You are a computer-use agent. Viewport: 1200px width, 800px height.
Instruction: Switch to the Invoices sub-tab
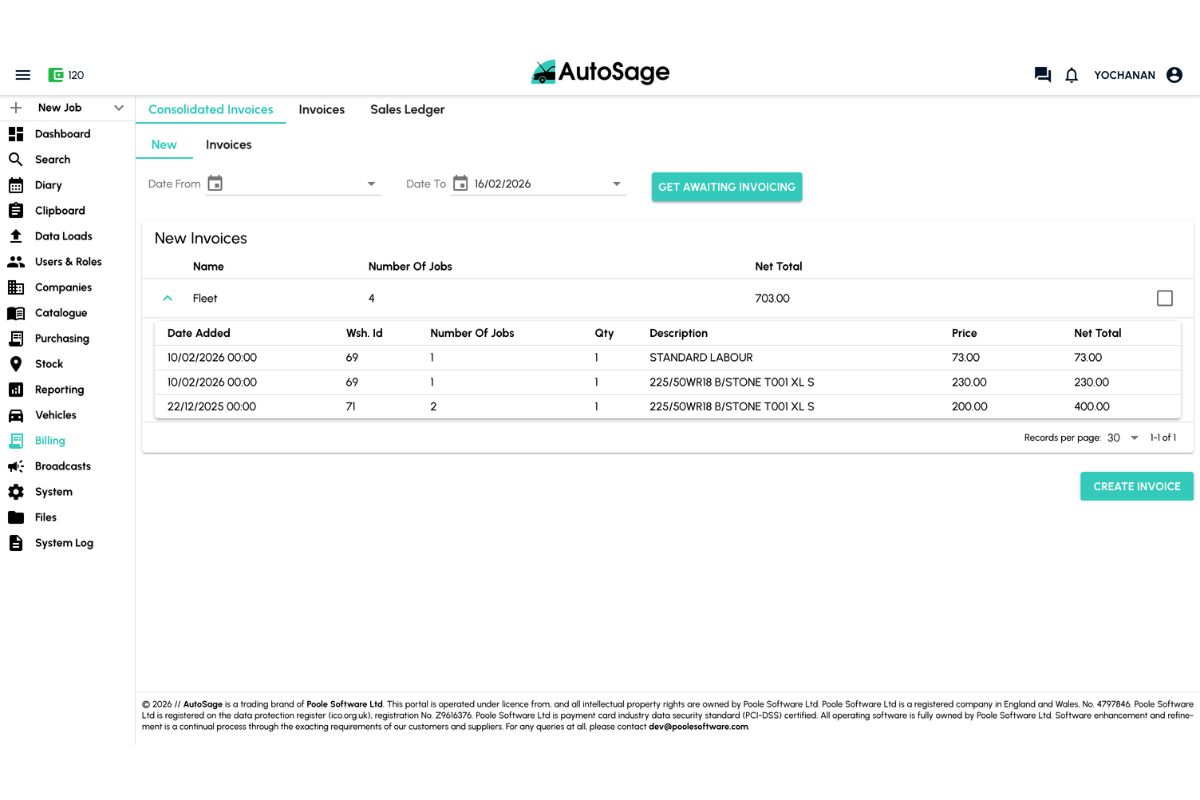pyautogui.click(x=228, y=144)
